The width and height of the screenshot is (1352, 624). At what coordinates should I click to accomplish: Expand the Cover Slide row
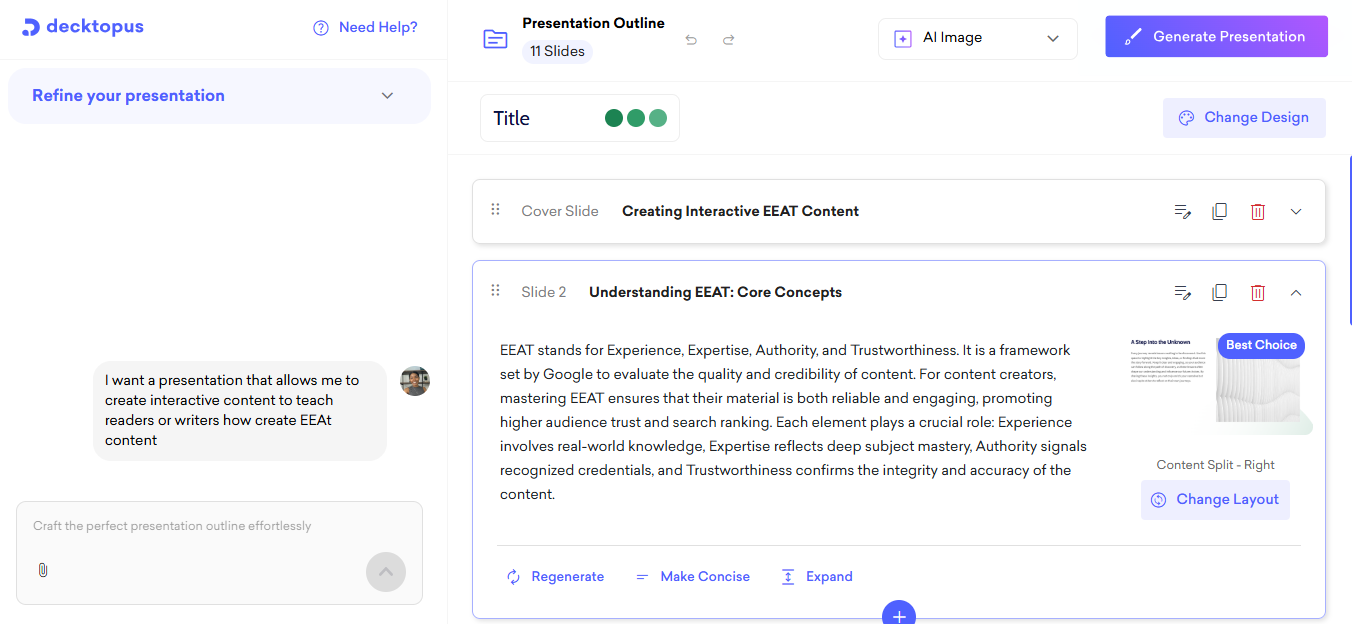[x=1296, y=211]
